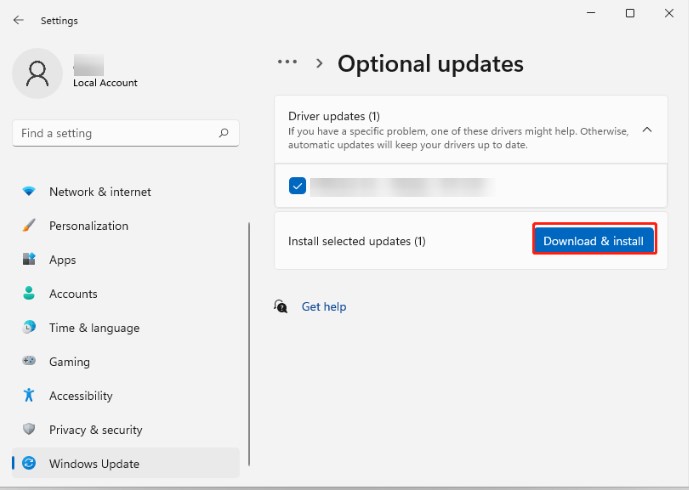Screen dimensions: 689x490
Task: Uncheck the selected driver update checkbox
Action: (297, 186)
